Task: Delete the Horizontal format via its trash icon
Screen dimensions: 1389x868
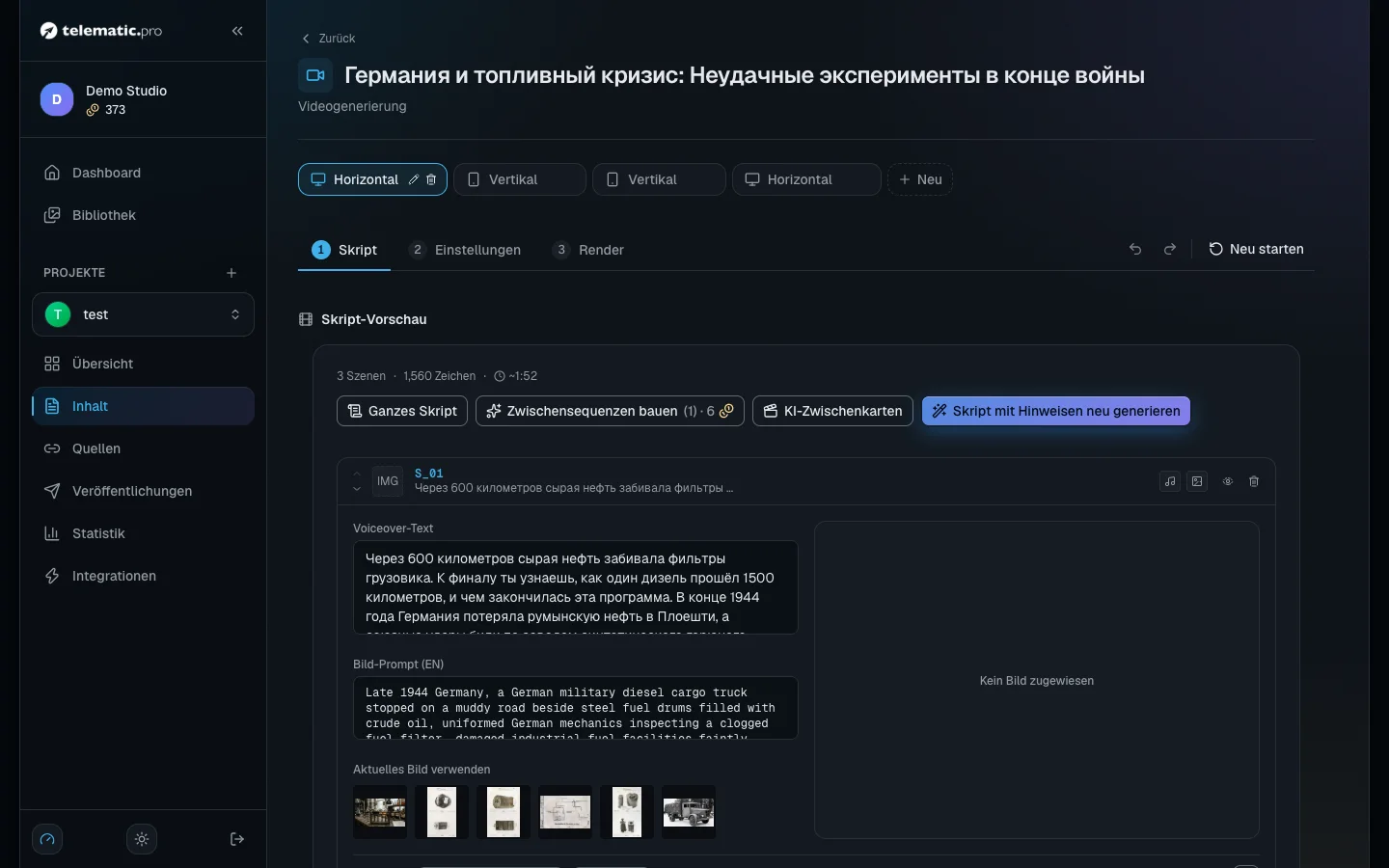Action: point(431,179)
